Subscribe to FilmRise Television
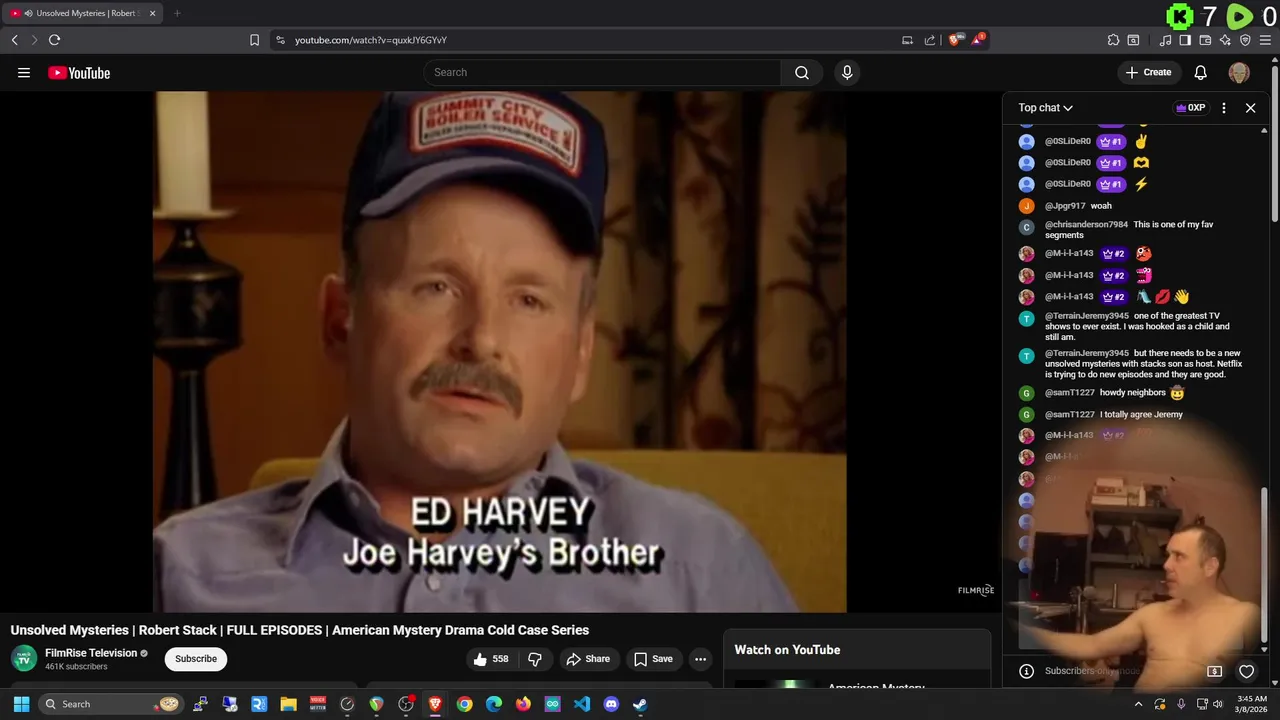Screen dimensions: 1280x720 196,659
